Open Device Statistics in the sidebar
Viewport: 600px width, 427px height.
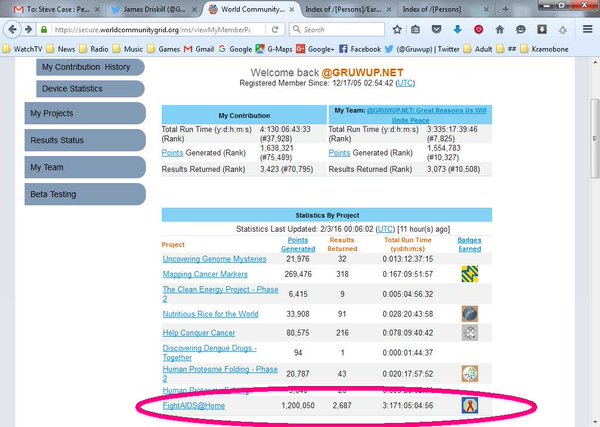pos(90,89)
